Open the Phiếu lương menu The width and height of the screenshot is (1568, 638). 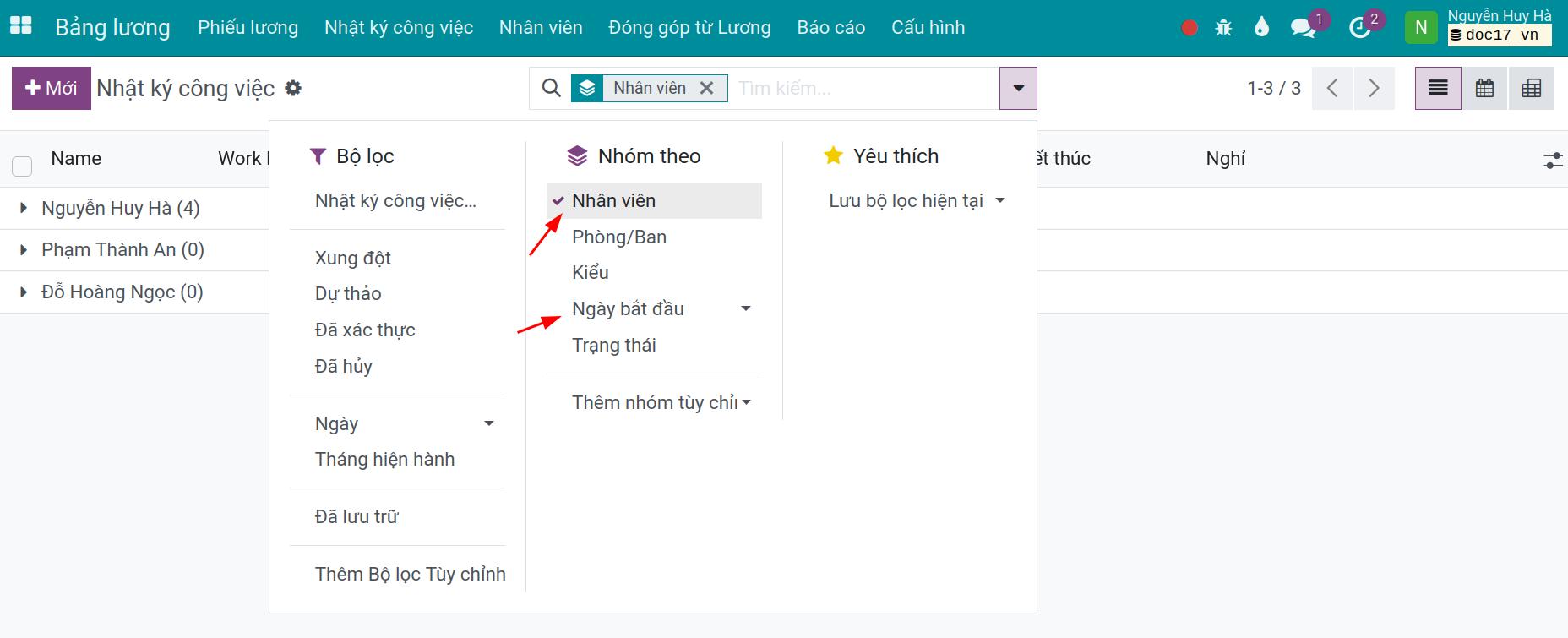[x=248, y=28]
